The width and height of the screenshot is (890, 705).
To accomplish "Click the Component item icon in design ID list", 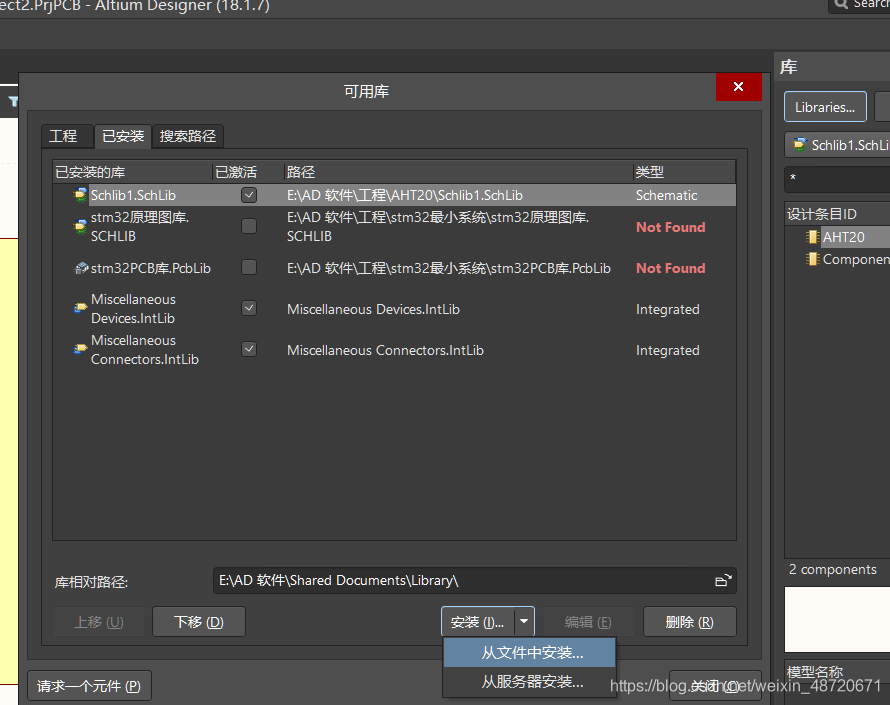I will (813, 259).
